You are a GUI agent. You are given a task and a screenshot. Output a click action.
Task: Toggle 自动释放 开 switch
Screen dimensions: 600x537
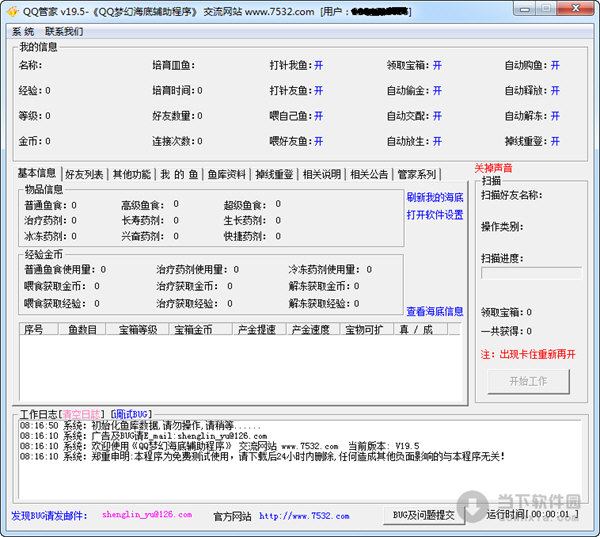pos(555,91)
